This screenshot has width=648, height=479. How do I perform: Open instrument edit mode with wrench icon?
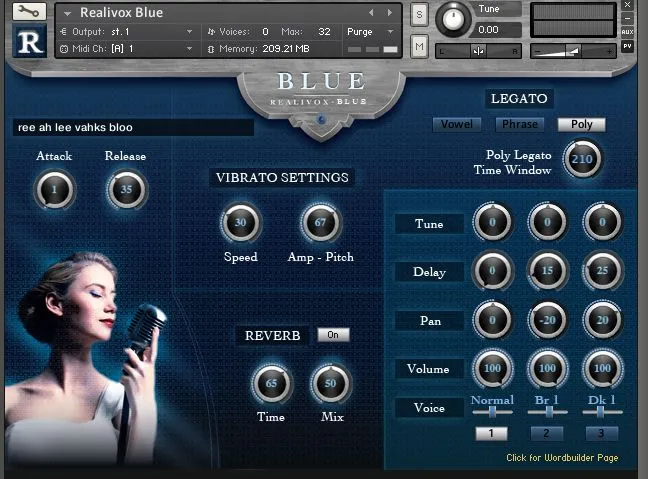pos(28,11)
